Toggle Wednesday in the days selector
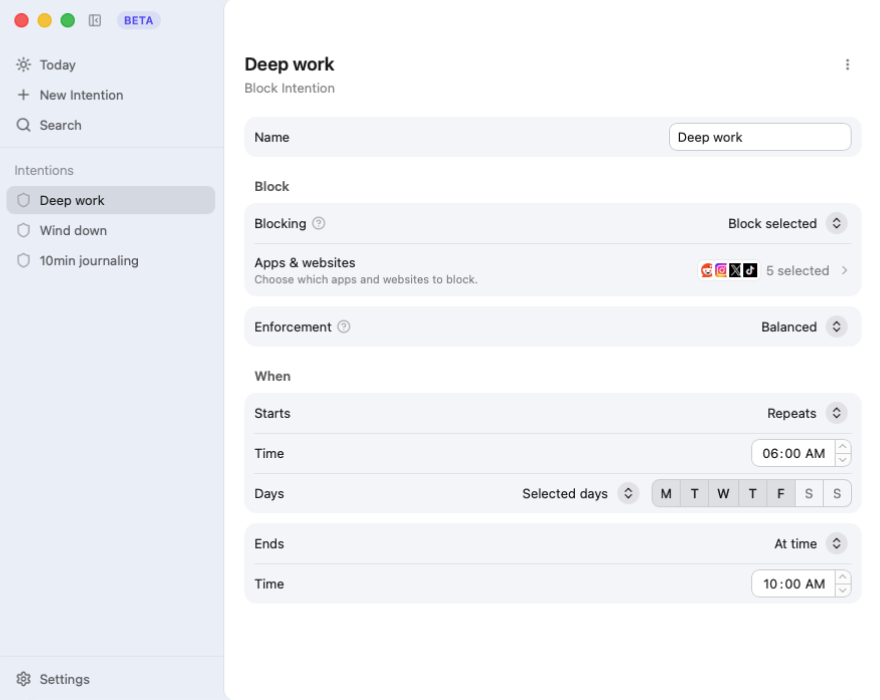This screenshot has width=880, height=700. (723, 494)
